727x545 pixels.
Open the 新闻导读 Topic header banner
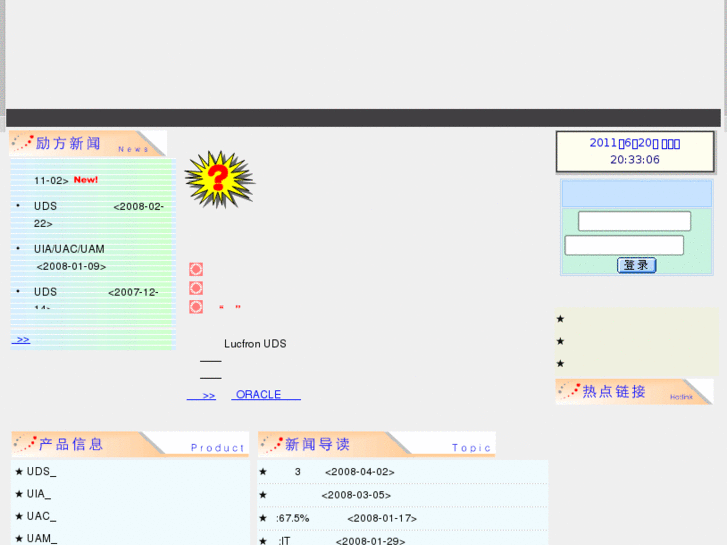[376, 444]
